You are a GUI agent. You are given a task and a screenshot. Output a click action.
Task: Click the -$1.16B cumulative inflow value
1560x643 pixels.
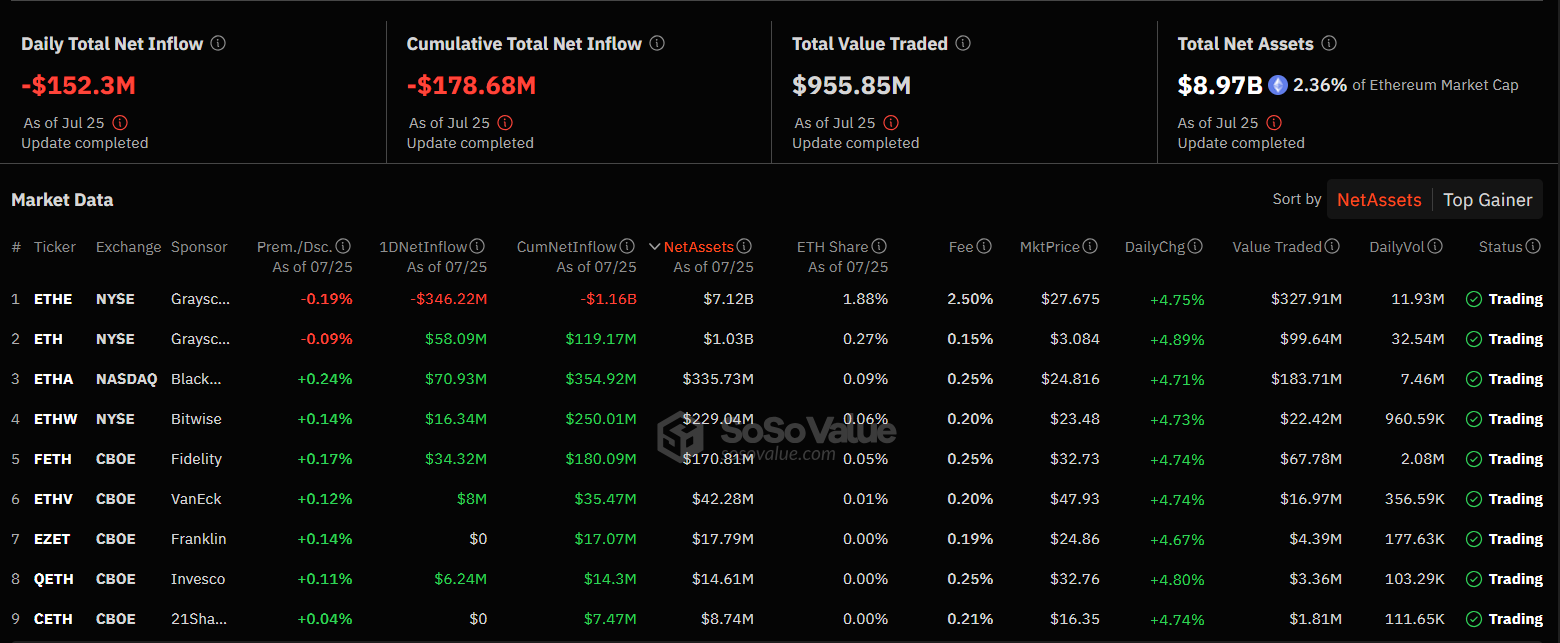point(609,299)
